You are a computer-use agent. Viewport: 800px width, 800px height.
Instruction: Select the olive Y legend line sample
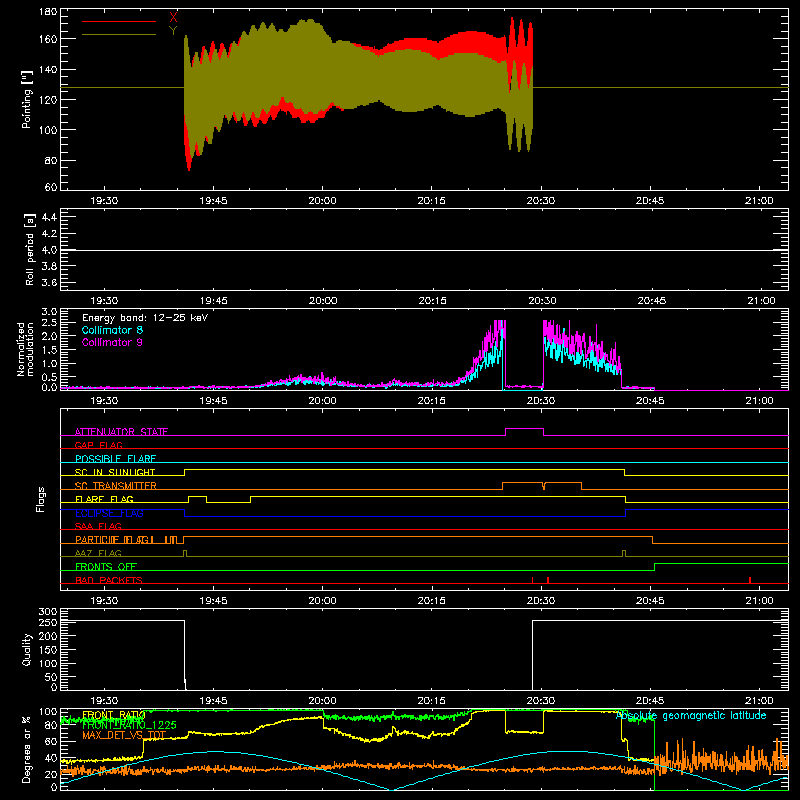point(119,34)
